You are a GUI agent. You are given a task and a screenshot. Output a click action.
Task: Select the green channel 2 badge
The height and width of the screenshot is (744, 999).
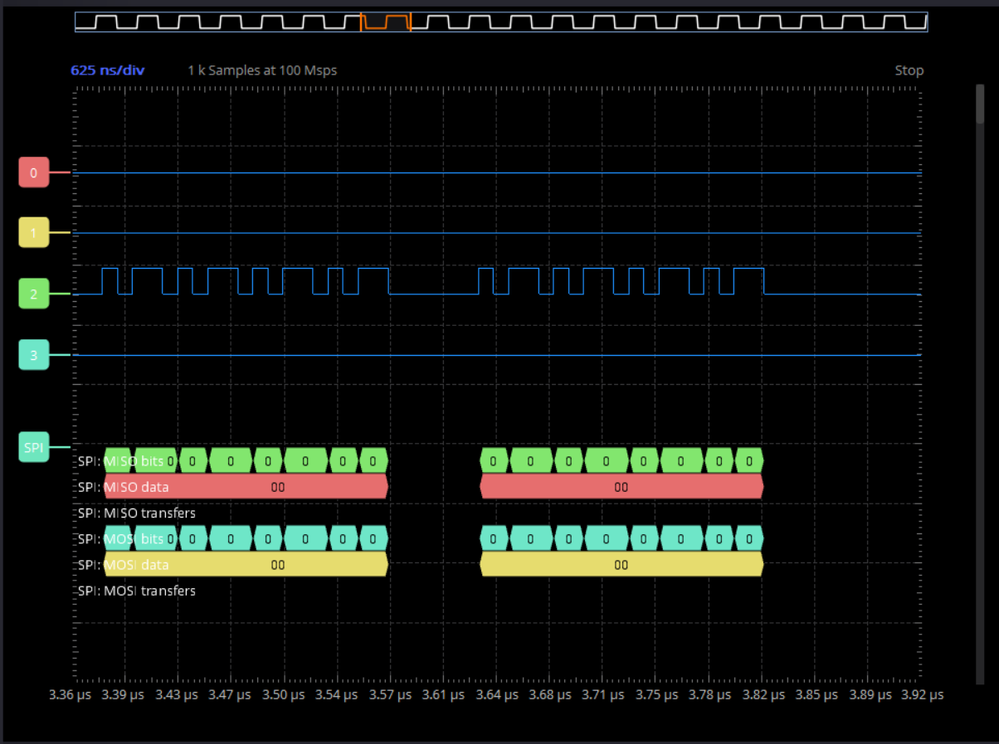tap(33, 294)
